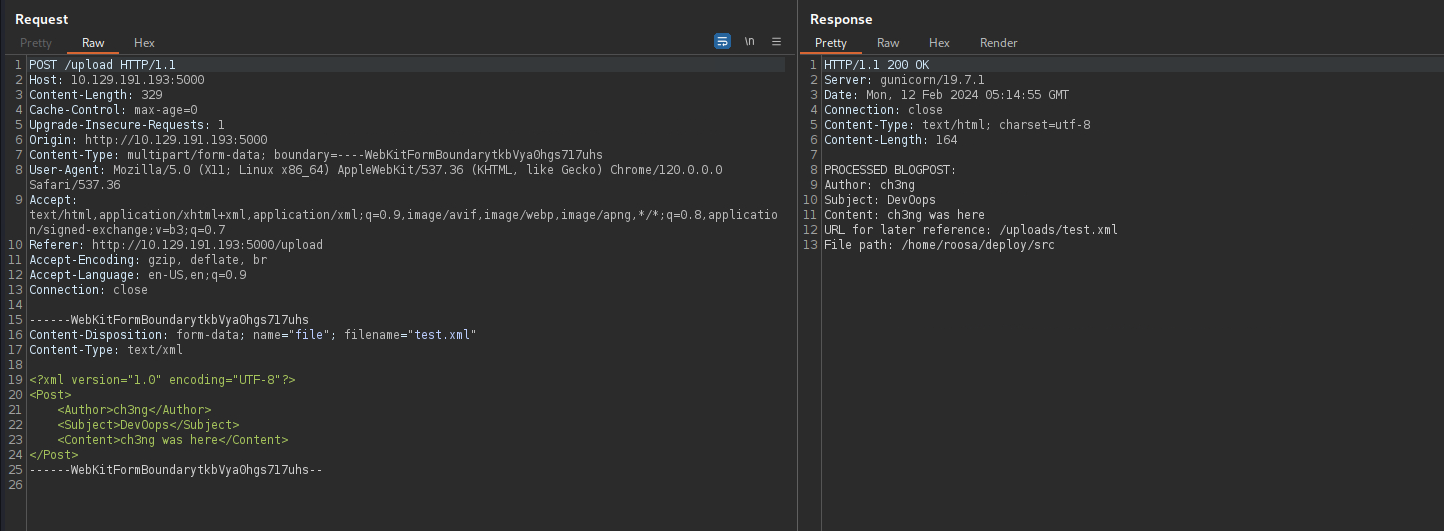Click the 'Accept-Language: en-US,en;q=0.9' header
This screenshot has height=531, width=1444.
[138, 275]
